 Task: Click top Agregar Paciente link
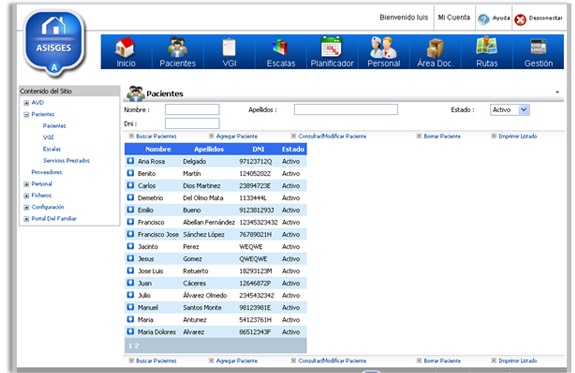[x=237, y=136]
